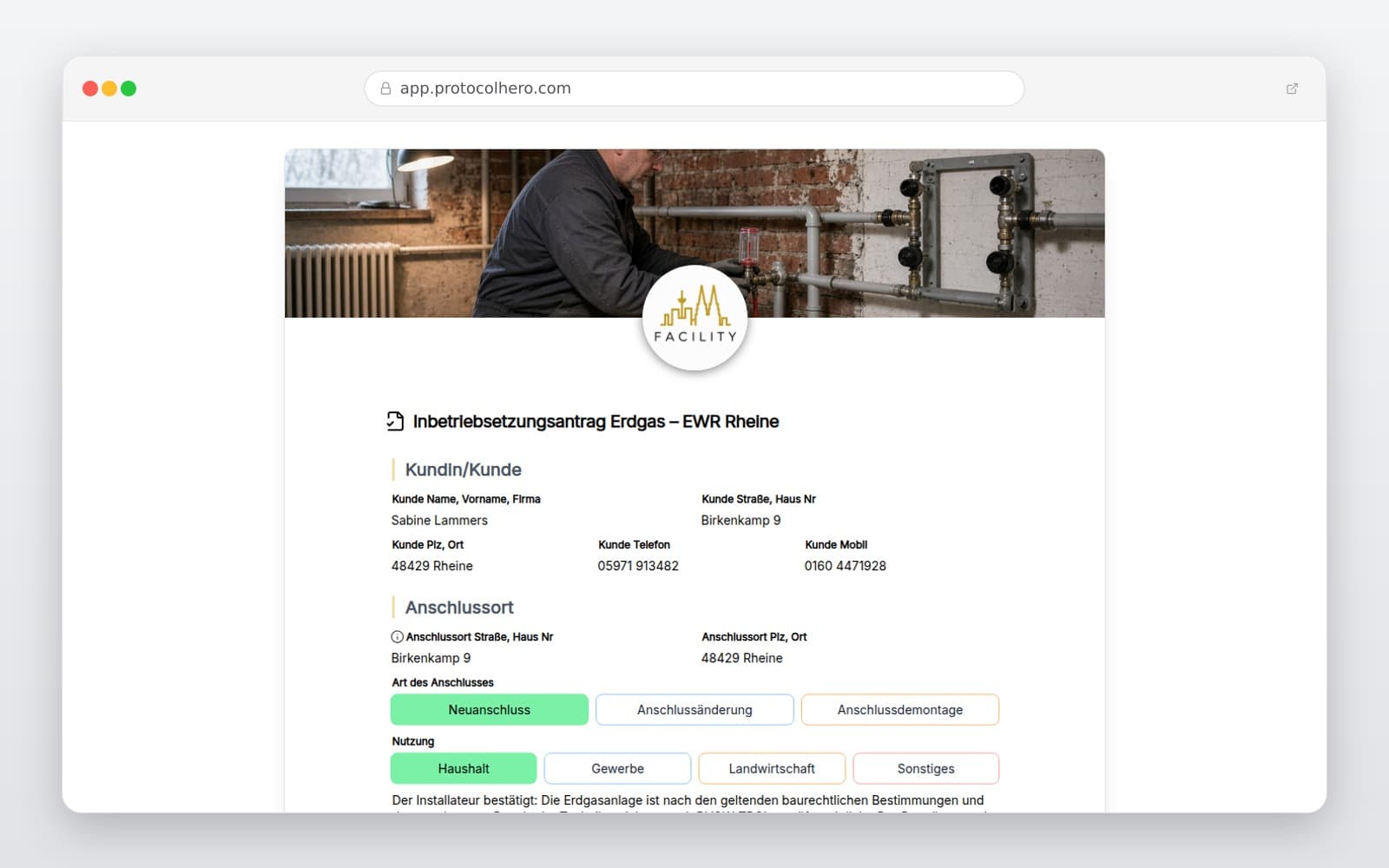Image resolution: width=1389 pixels, height=868 pixels.
Task: Click Anschlussort Plz value 48429 Rheine
Action: [742, 659]
